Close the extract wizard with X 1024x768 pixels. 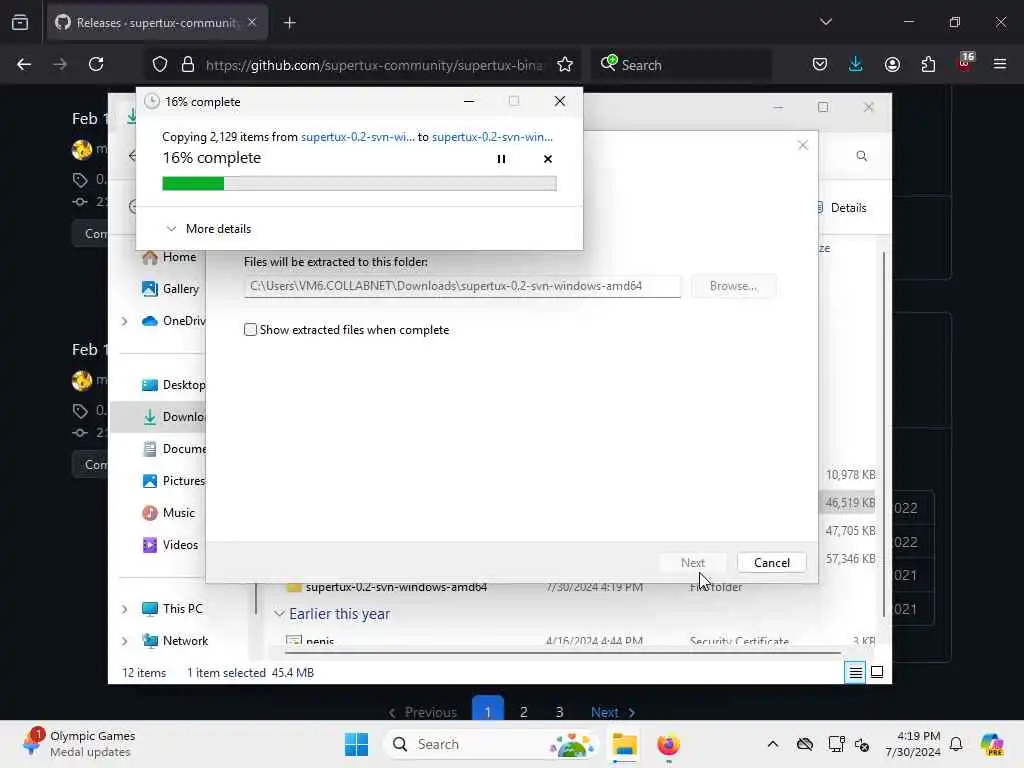803,145
